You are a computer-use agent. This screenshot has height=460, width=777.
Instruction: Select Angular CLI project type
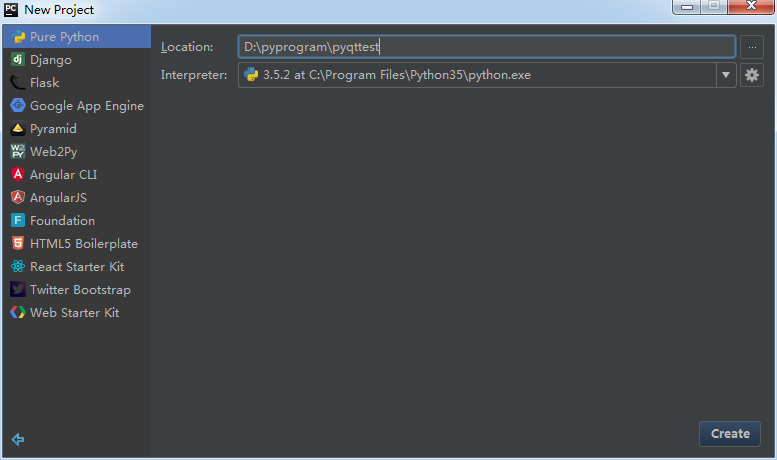click(77, 174)
